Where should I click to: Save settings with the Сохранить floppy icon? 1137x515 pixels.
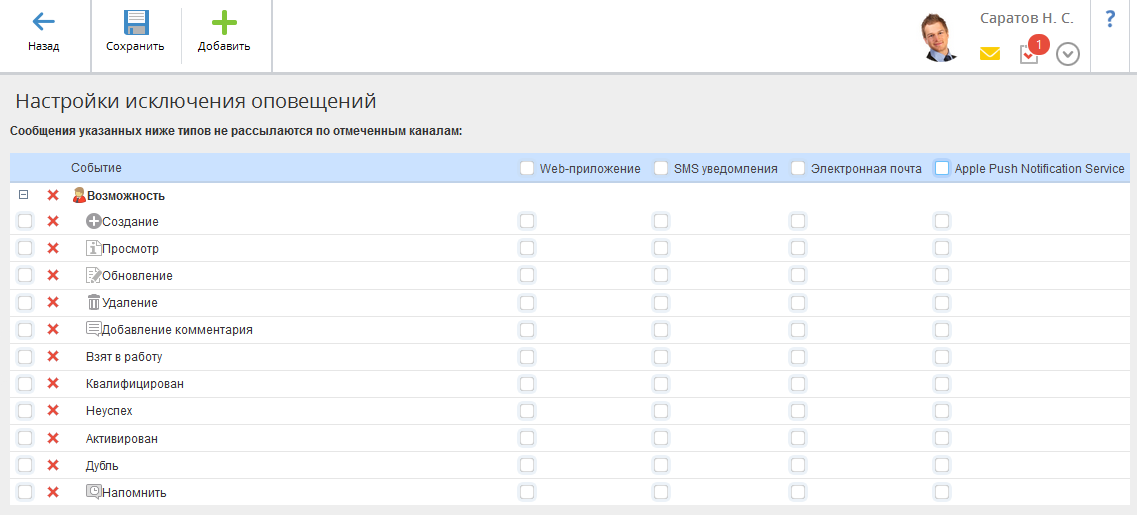(136, 22)
